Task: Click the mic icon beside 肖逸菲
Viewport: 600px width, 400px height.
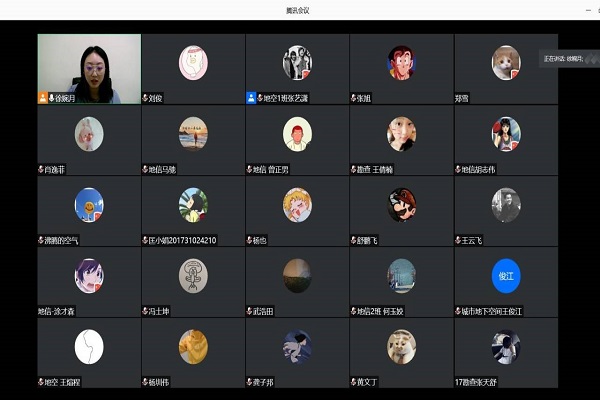Action: [42, 169]
